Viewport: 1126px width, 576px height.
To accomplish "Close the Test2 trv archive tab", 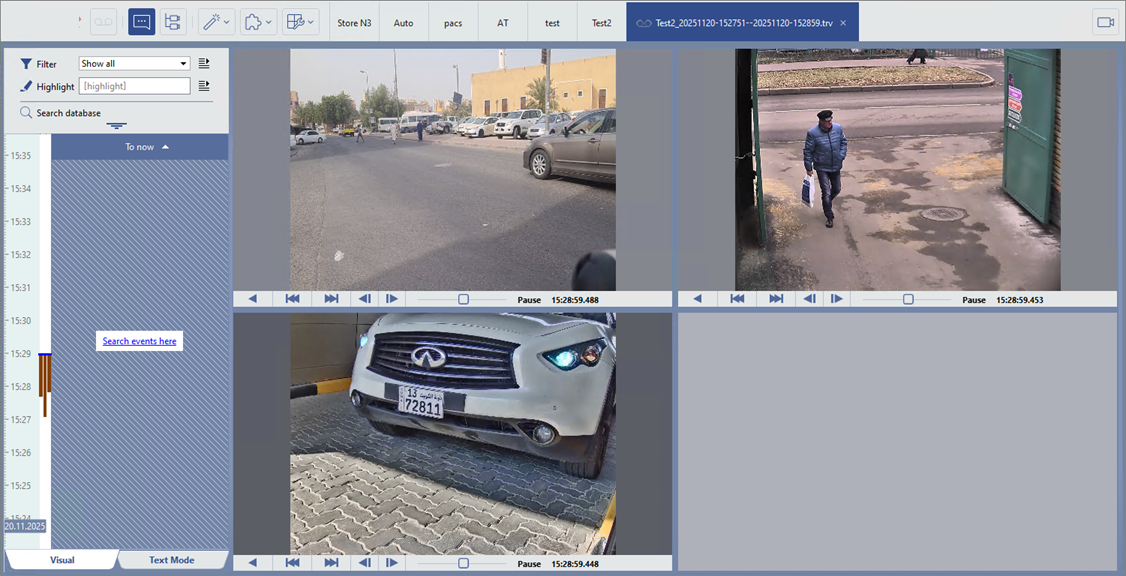I will click(843, 22).
